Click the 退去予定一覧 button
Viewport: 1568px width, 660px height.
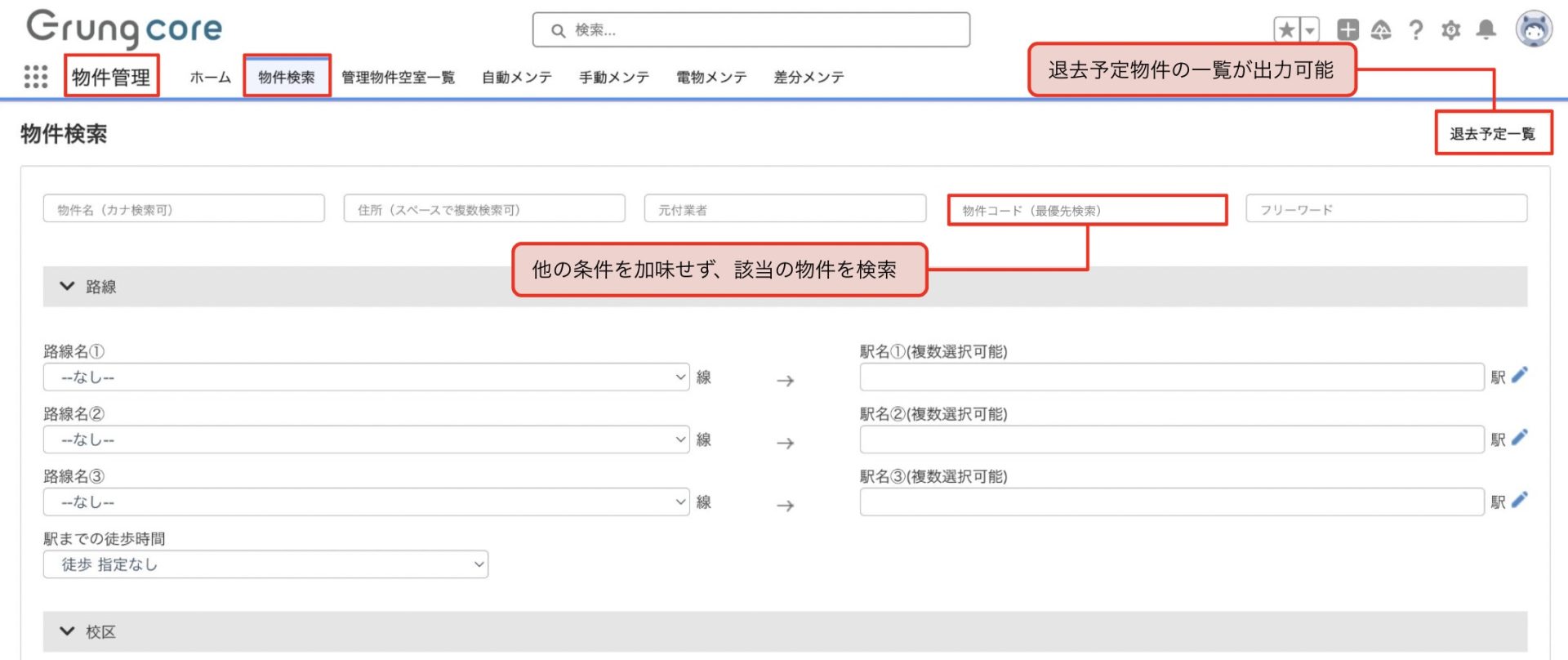(x=1492, y=134)
